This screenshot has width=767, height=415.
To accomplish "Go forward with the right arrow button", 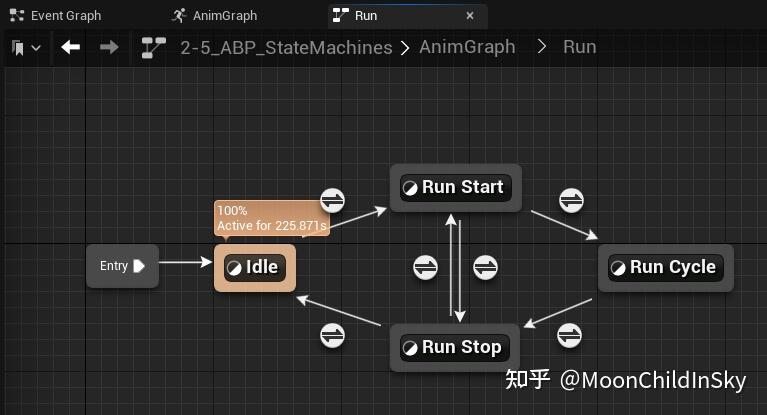I will point(109,47).
